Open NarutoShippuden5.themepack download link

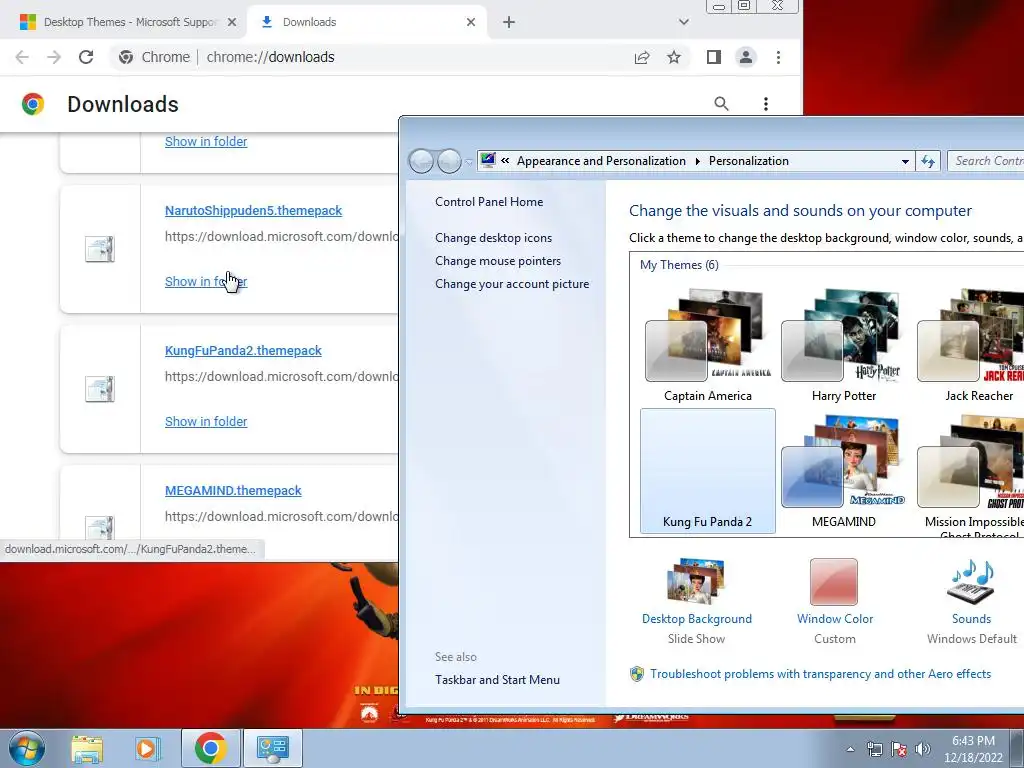[253, 210]
